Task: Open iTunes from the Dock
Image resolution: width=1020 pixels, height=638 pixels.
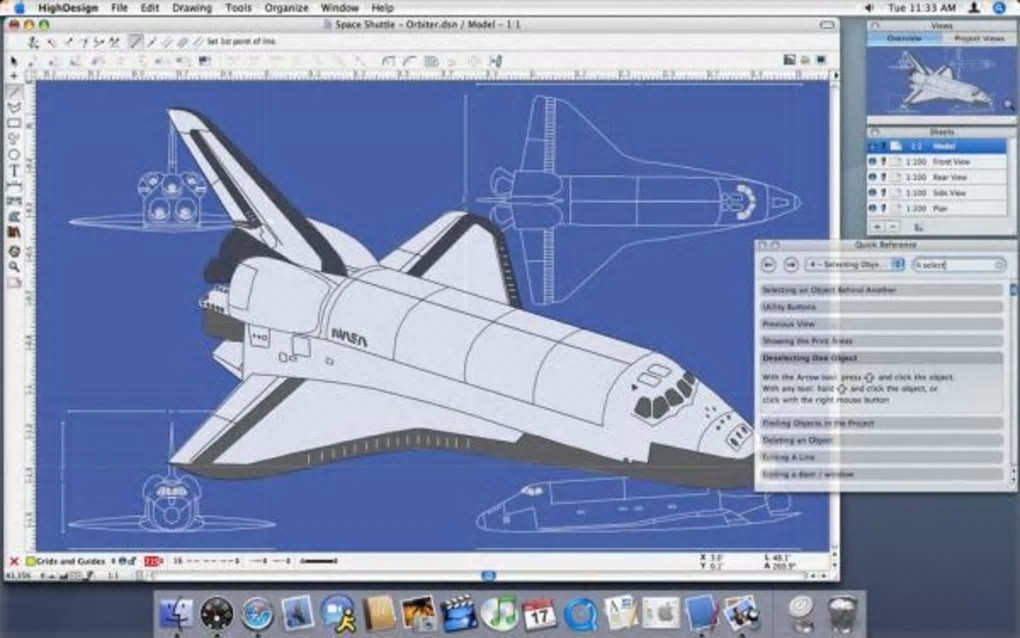Action: point(499,613)
